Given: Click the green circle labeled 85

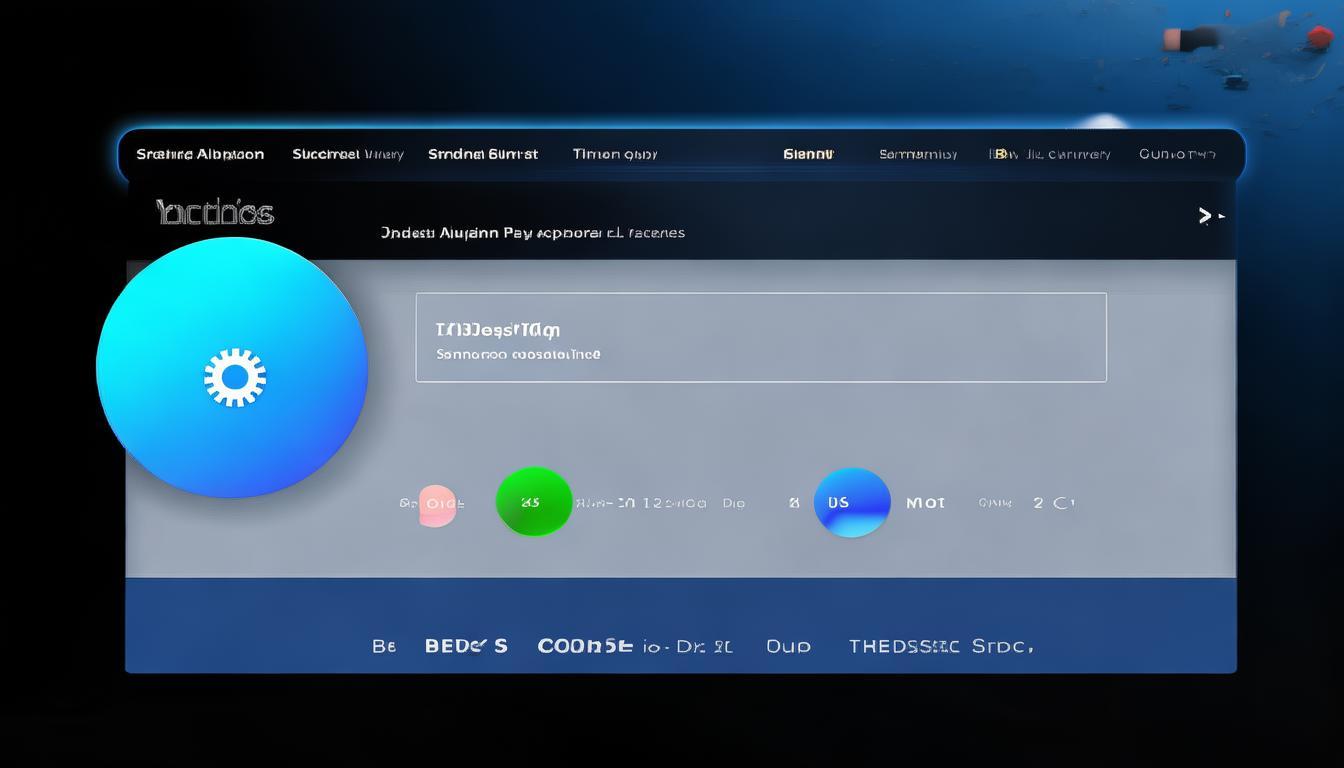Looking at the screenshot, I should coord(533,502).
